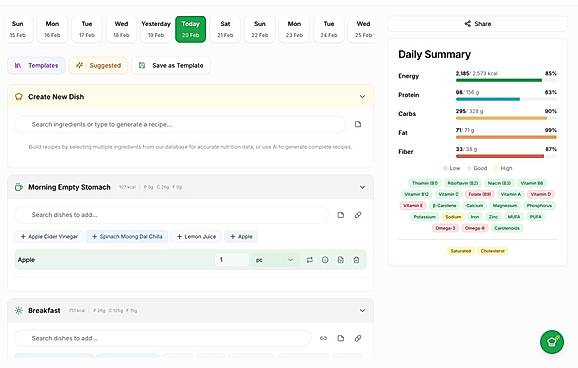This screenshot has width=578, height=368.
Task: Click the coffee cup icon by Morning Empty Stomach
Action: click(x=18, y=187)
